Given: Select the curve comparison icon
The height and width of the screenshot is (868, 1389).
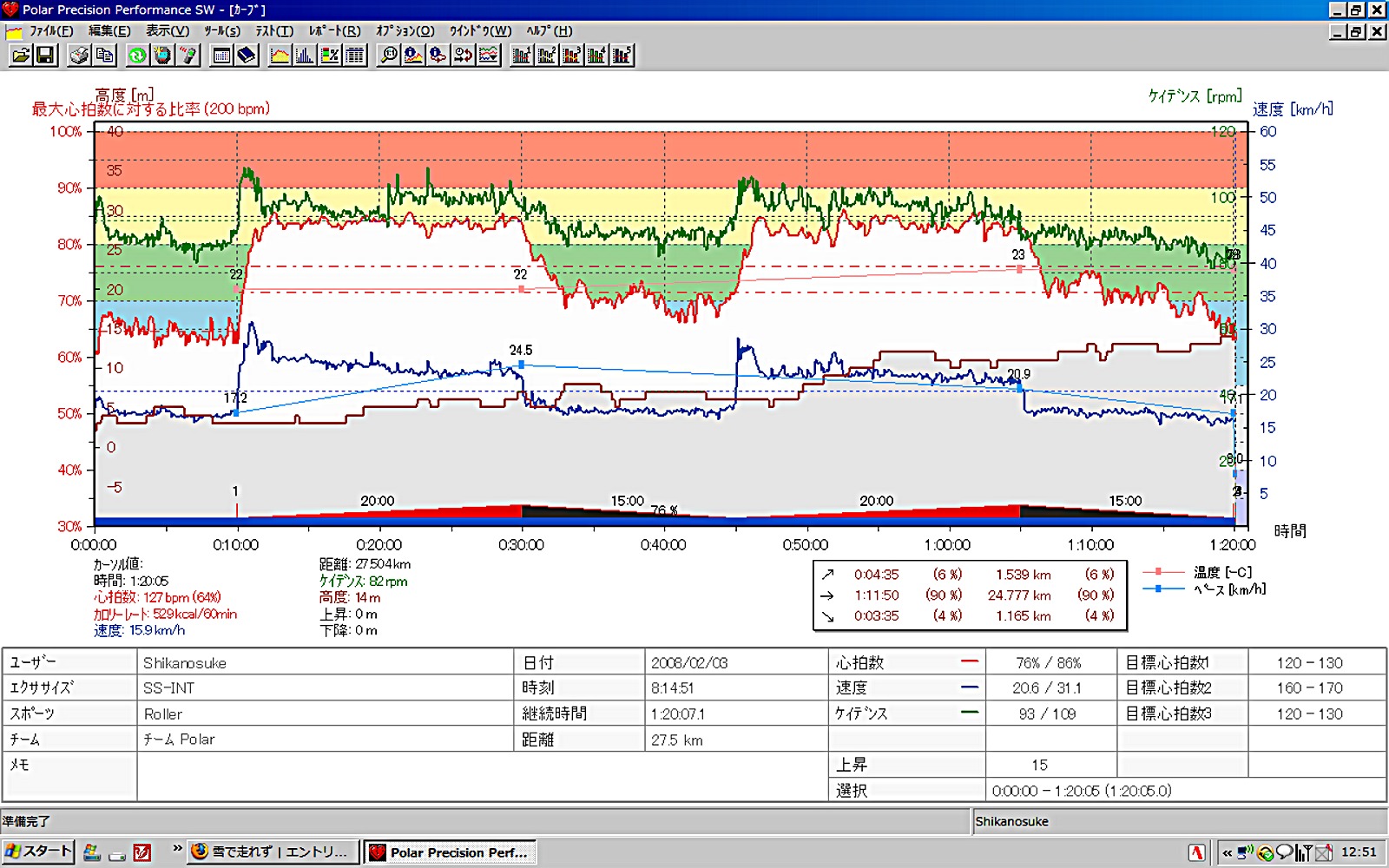Looking at the screenshot, I should coord(488,55).
